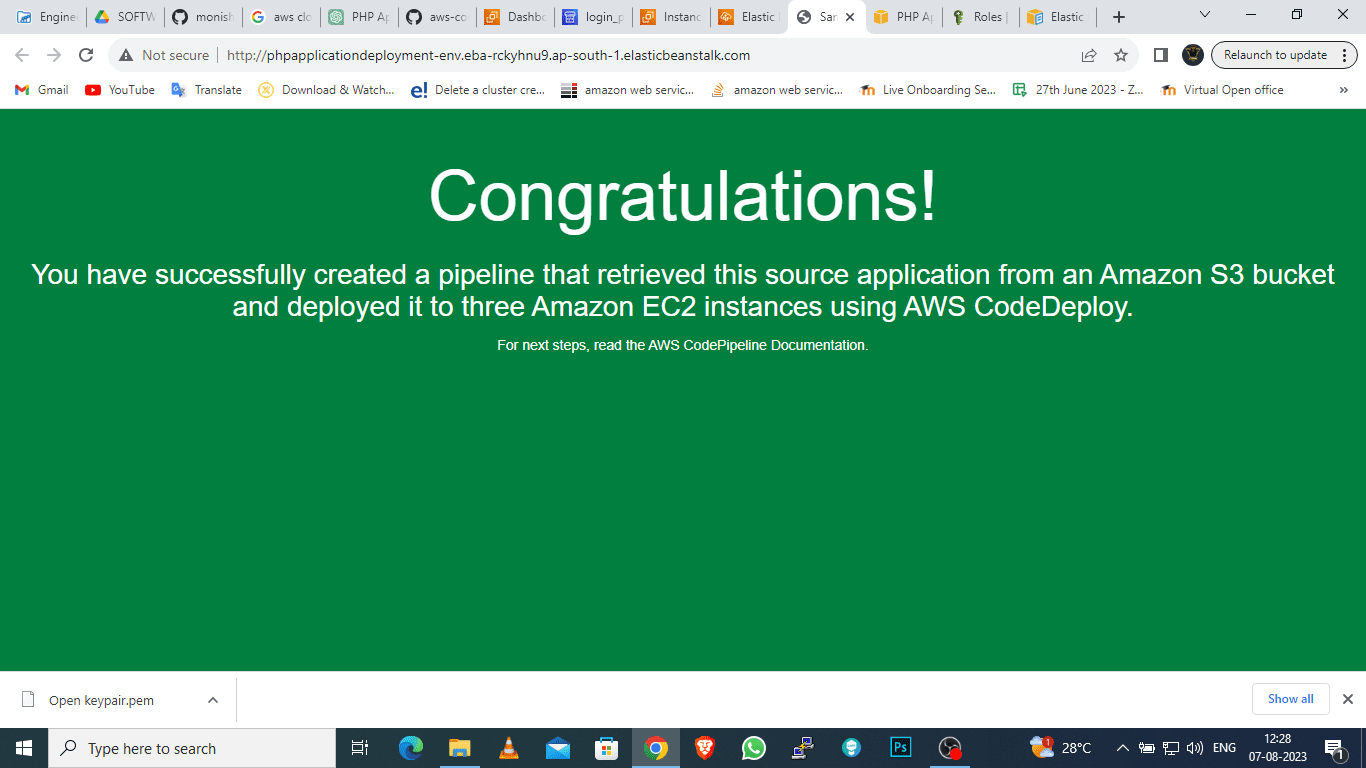The height and width of the screenshot is (768, 1366).
Task: Open File Explorer from the taskbar
Action: (x=459, y=748)
